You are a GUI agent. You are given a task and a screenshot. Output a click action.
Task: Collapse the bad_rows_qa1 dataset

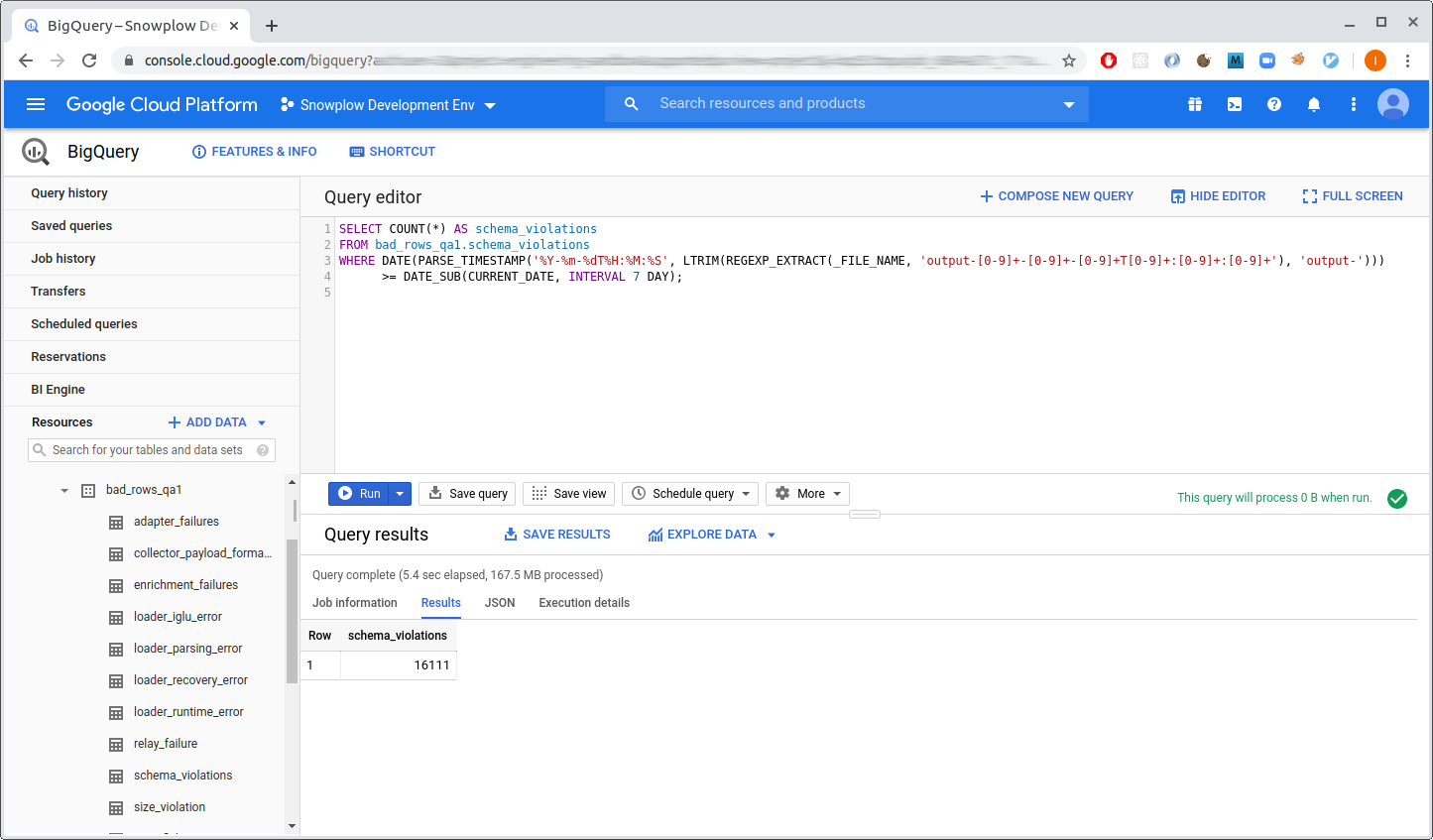[62, 489]
